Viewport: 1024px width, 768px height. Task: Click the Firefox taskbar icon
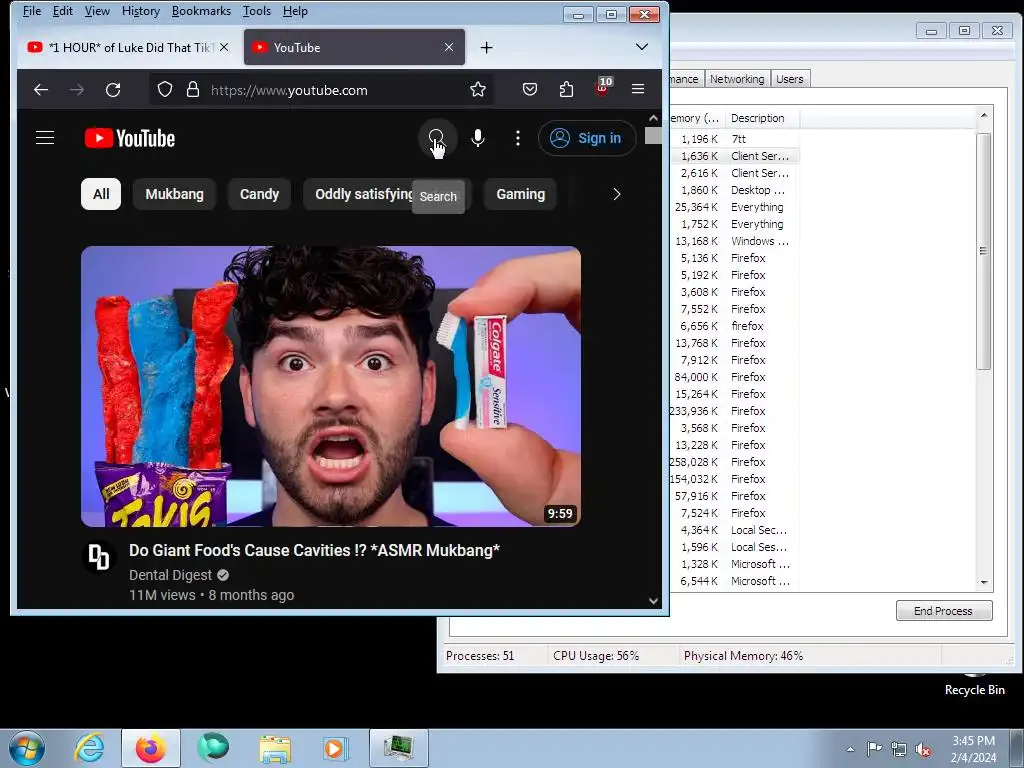click(x=151, y=748)
